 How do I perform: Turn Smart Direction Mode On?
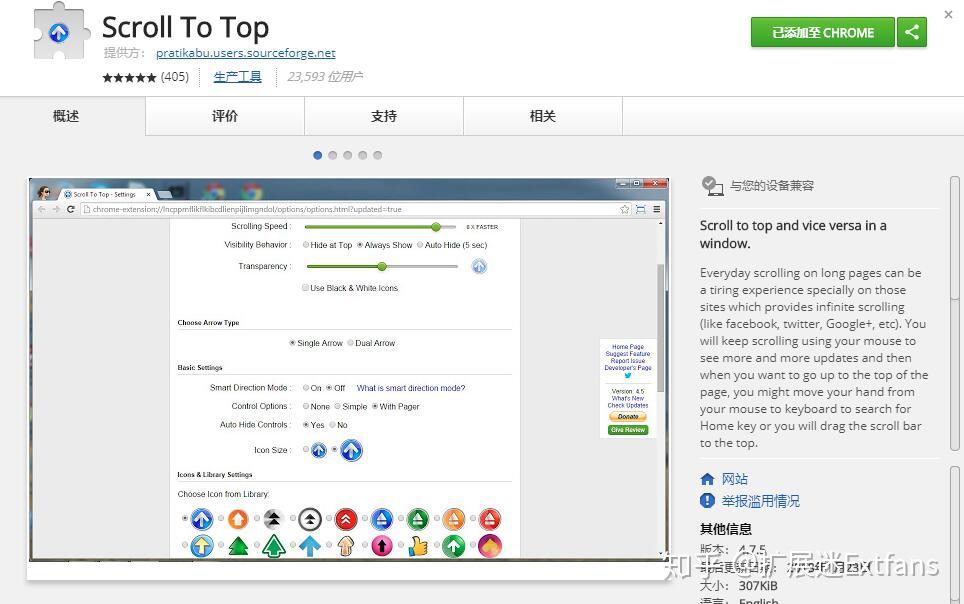coord(306,387)
